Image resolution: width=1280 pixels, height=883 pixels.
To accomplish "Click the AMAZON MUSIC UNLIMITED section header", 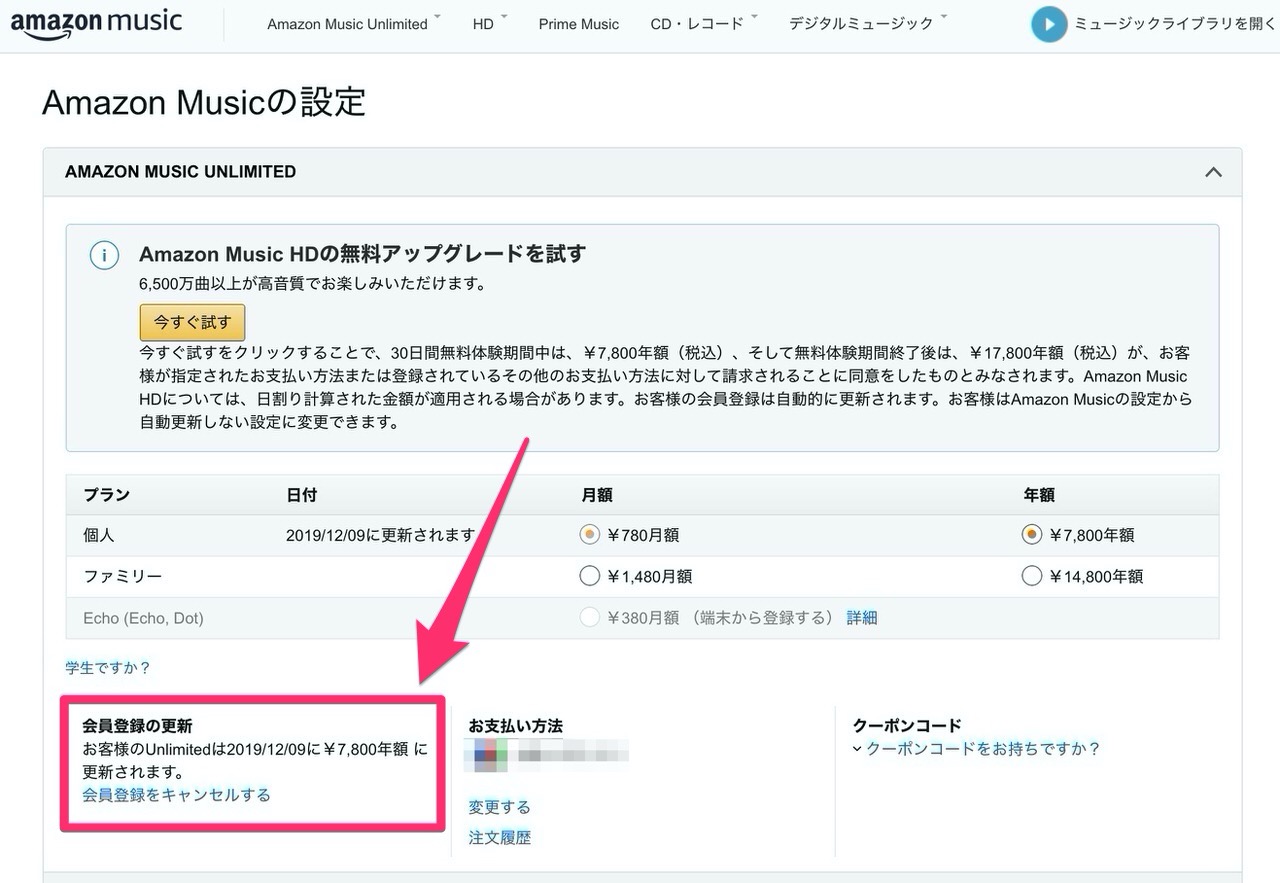I will click(x=642, y=172).
